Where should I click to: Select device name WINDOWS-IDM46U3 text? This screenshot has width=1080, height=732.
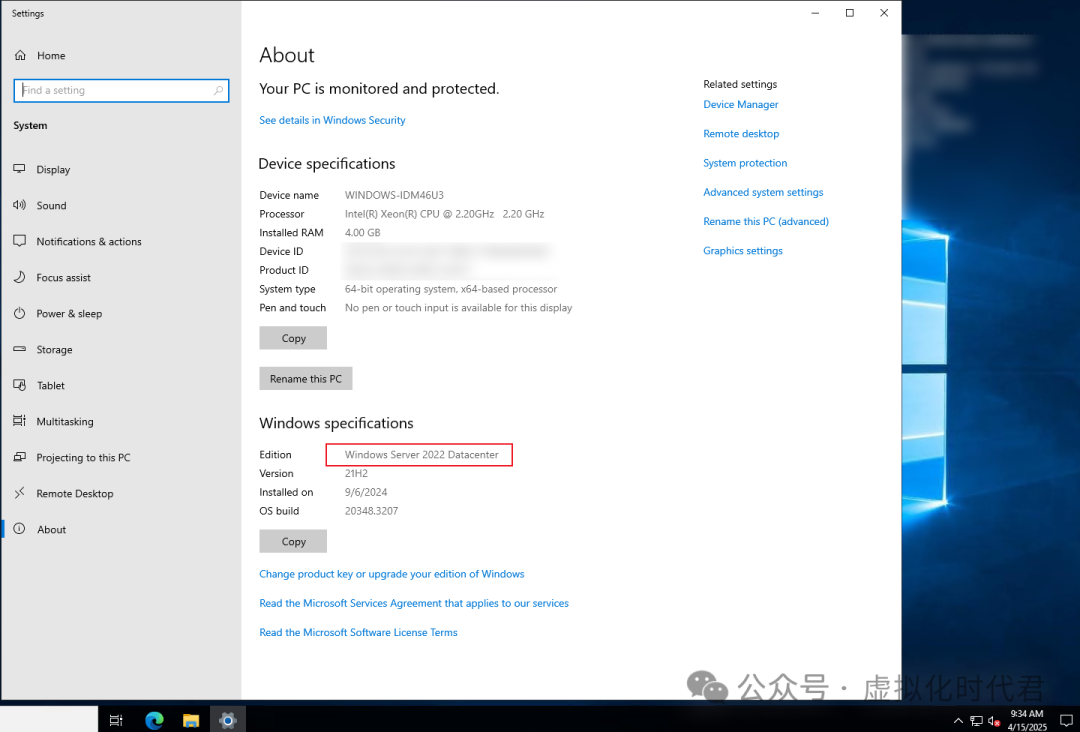pos(394,195)
